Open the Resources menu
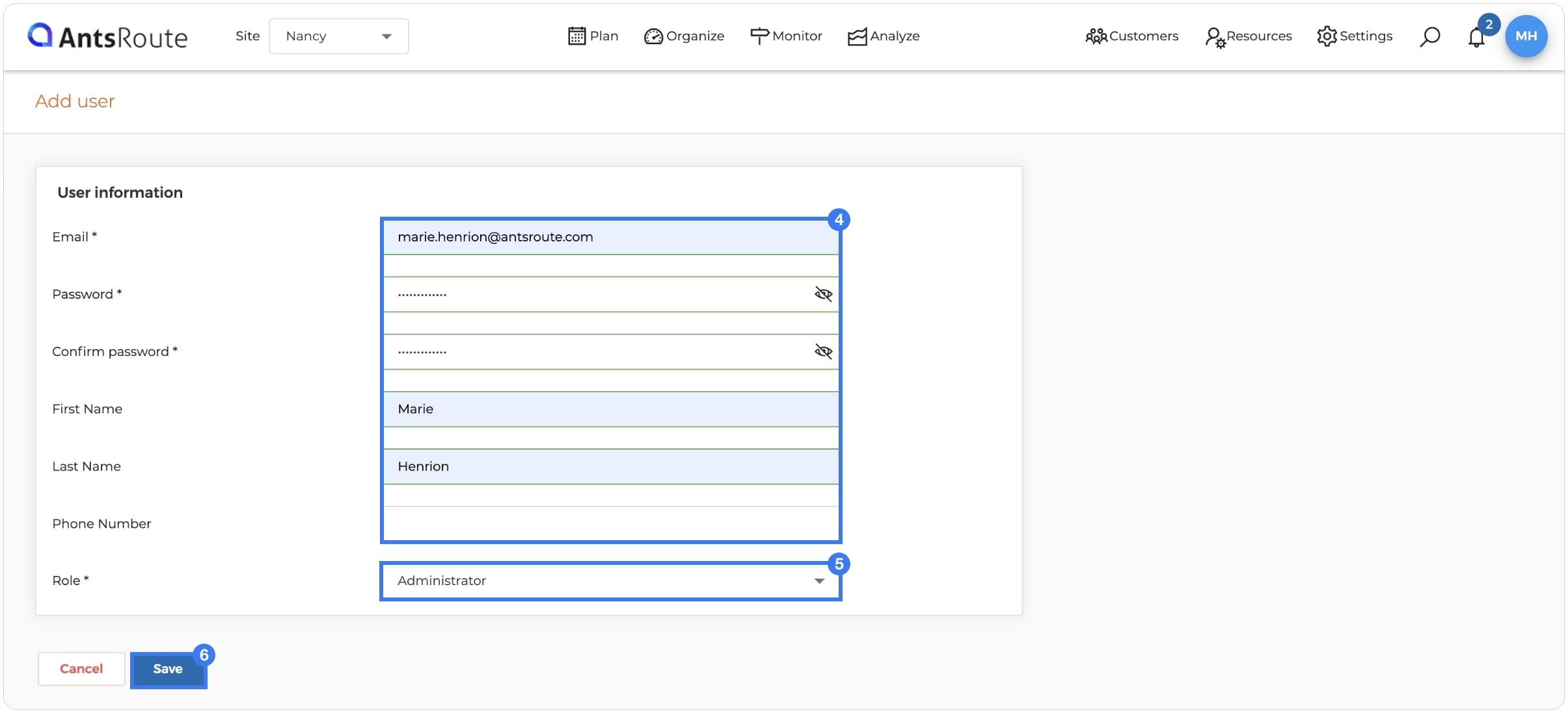This screenshot has width=1568, height=712. 1248,36
